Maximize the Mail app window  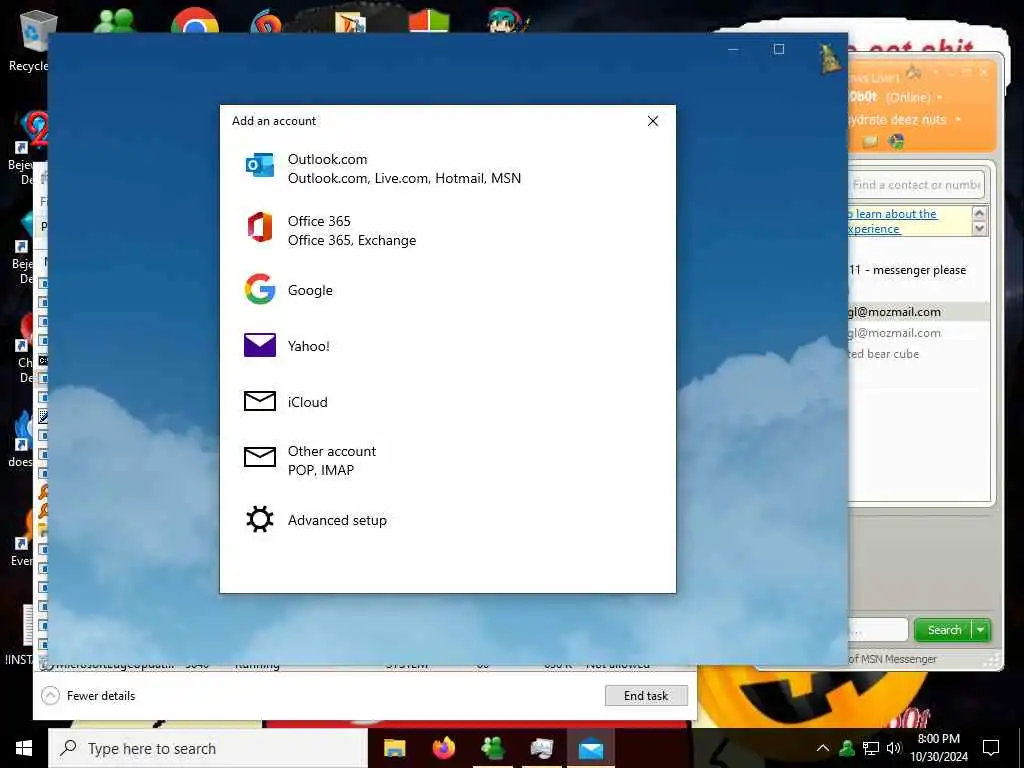[778, 49]
